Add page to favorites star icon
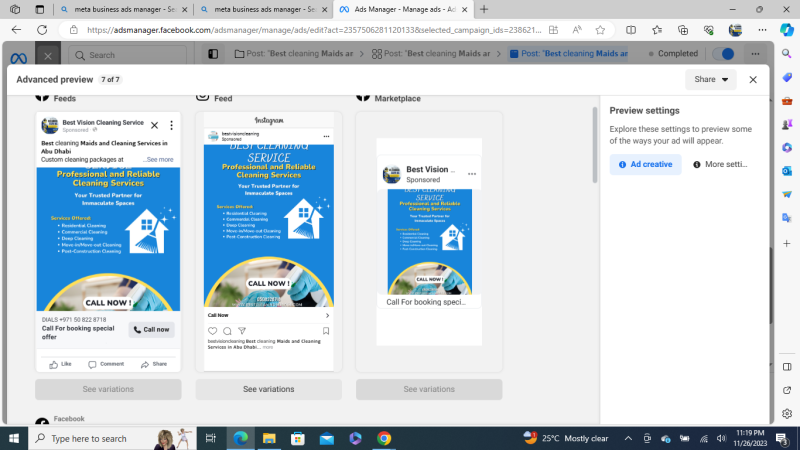The height and width of the screenshot is (450, 800). coord(601,30)
